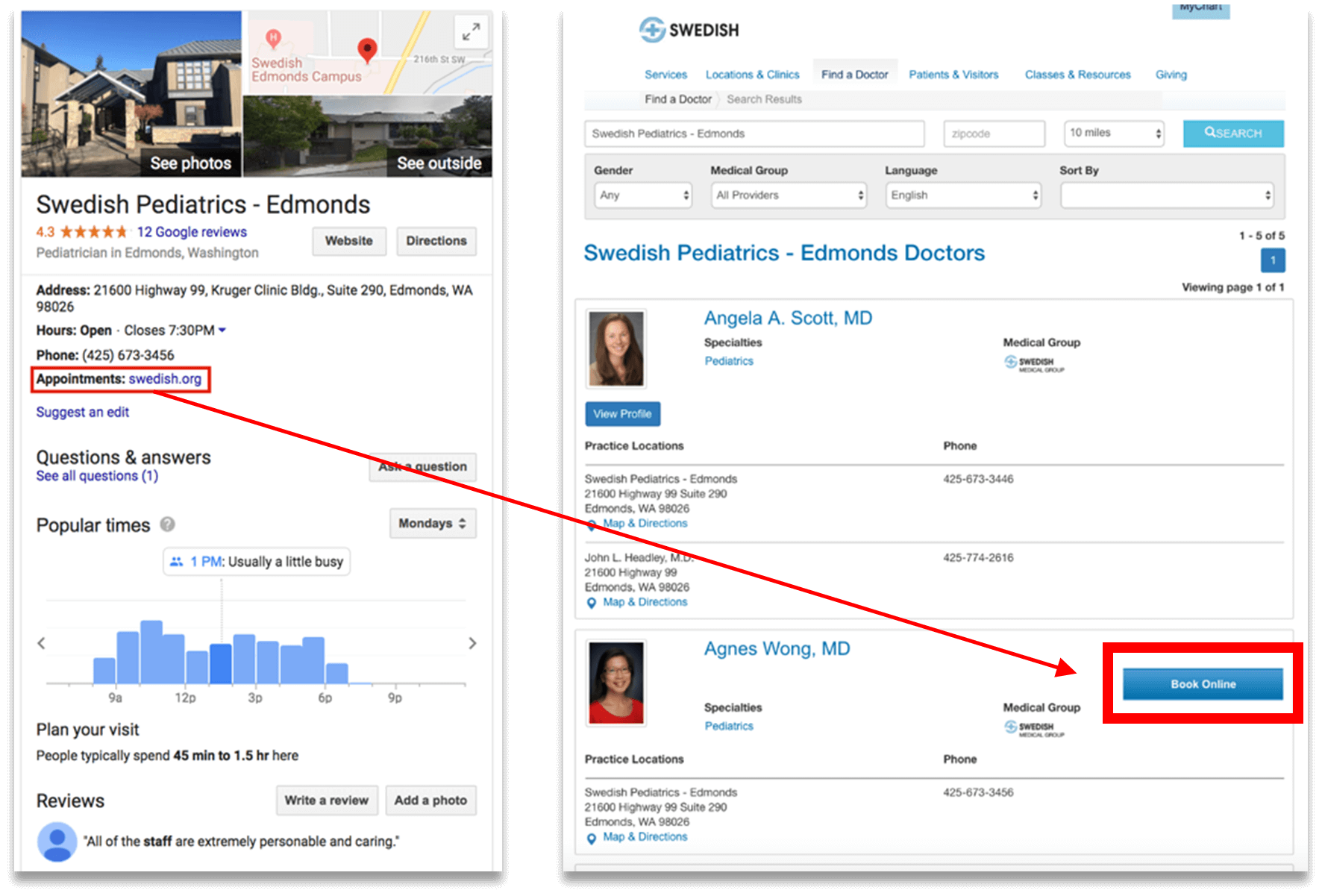The height and width of the screenshot is (896, 1322).
Task: Select the Find a Doctor nav tab
Action: 855,75
